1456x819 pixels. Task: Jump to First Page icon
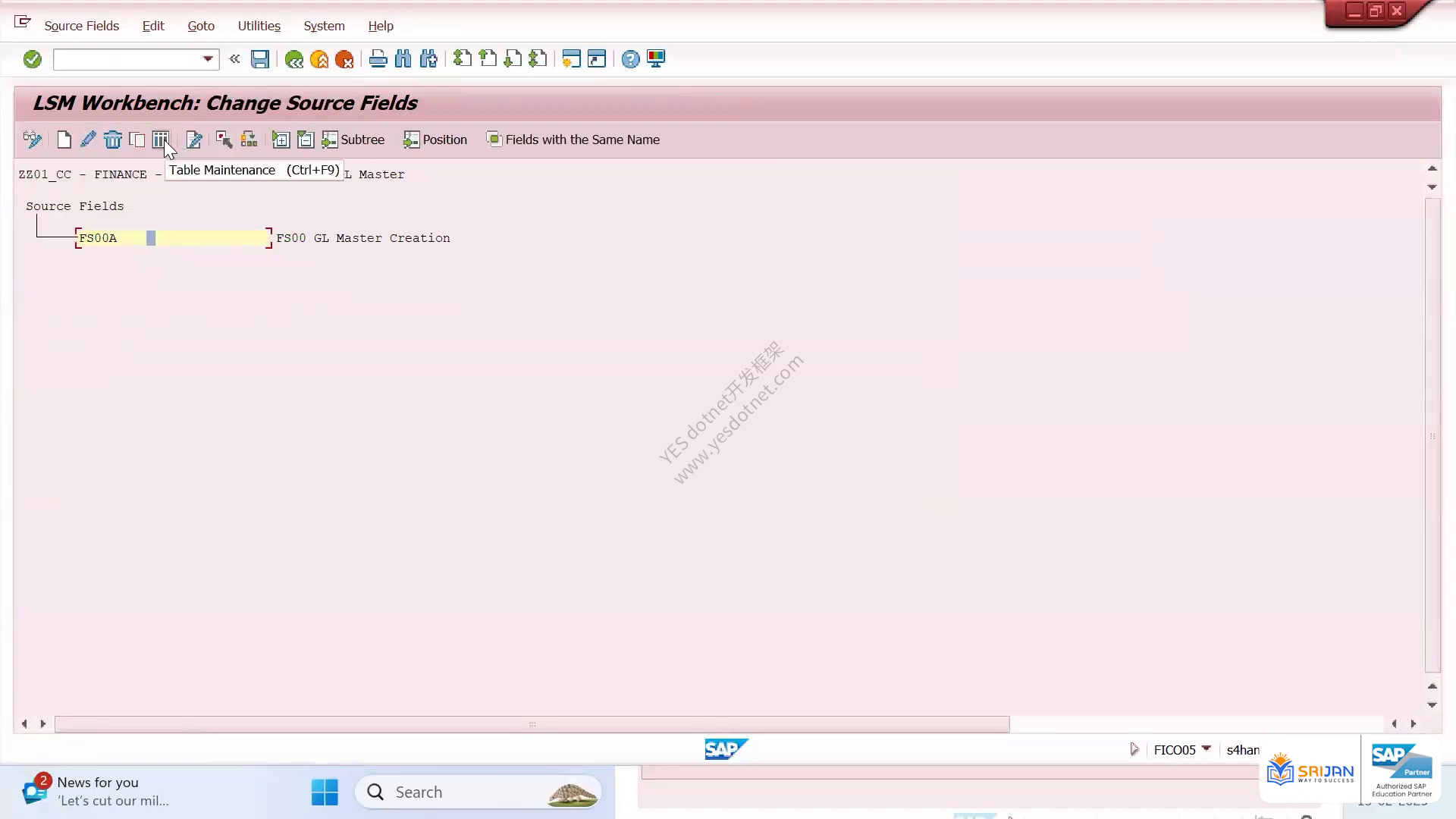point(463,59)
